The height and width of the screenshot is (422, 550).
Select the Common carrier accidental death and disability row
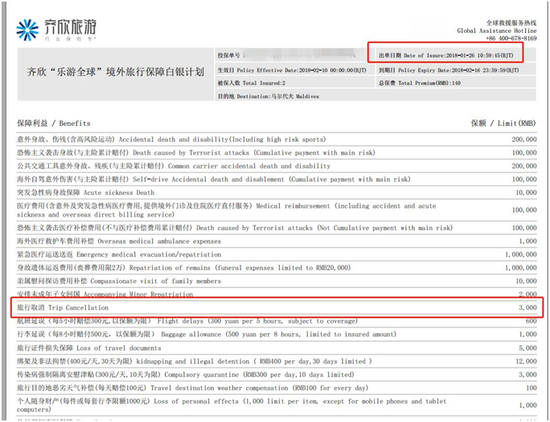[x=277, y=166]
